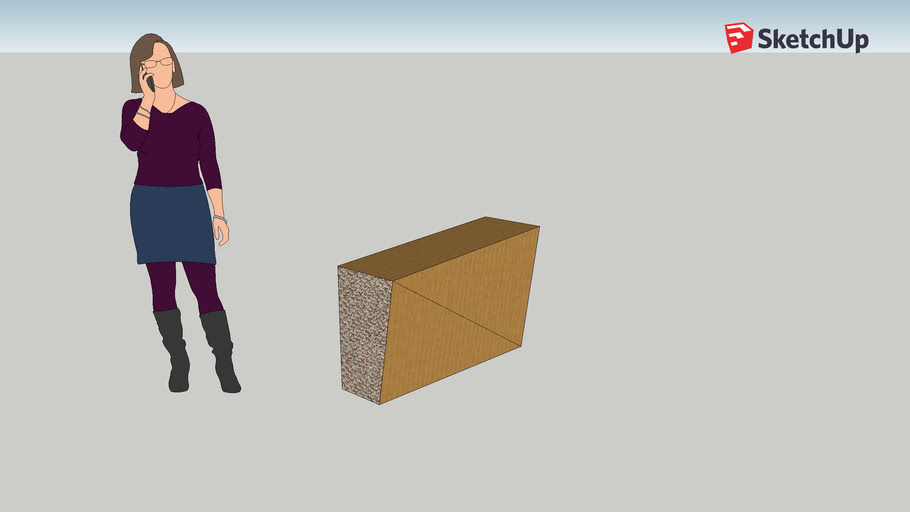Select the woman's left gray boot
The image size is (910, 512).
174,348
